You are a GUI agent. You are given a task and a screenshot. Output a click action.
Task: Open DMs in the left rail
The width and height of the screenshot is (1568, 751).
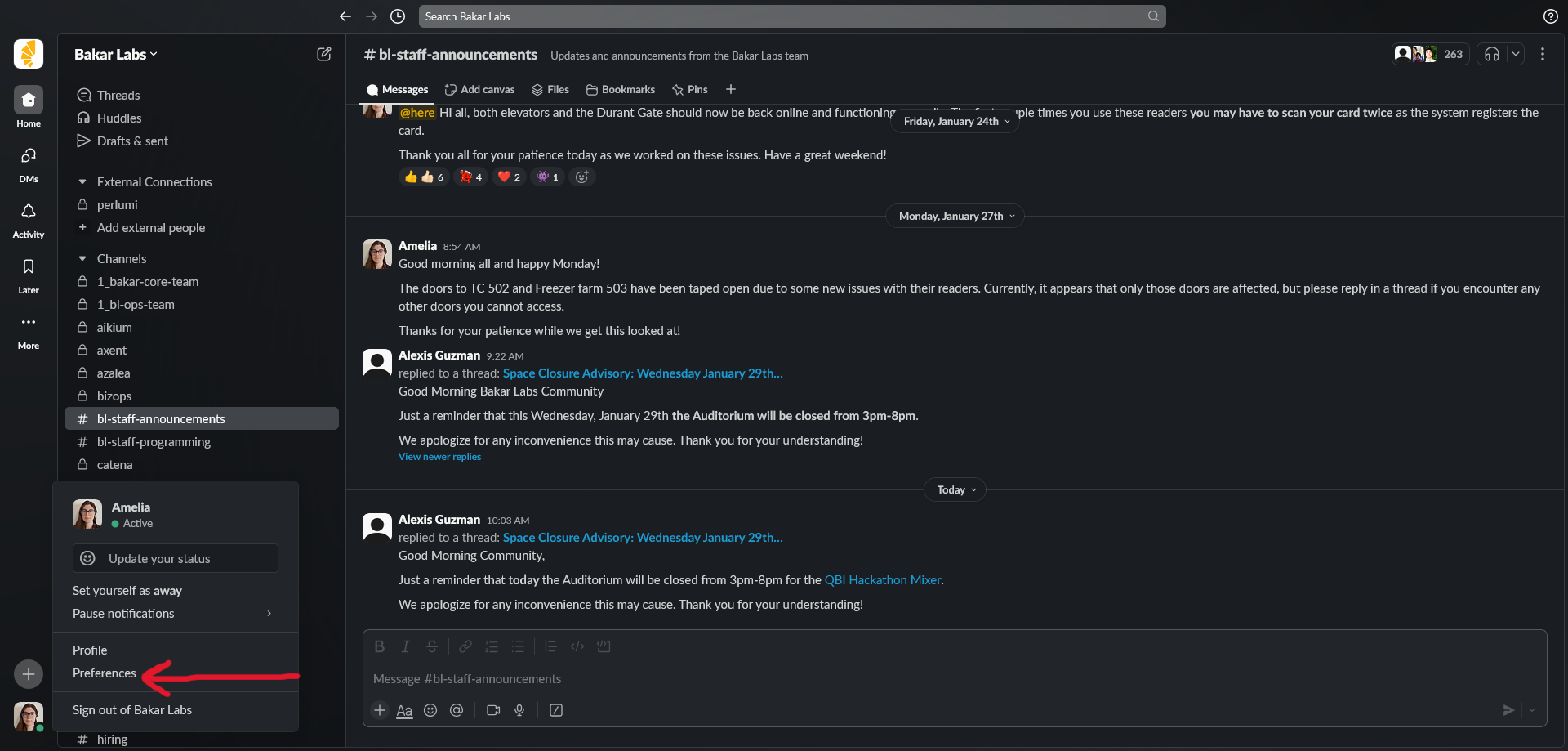[x=29, y=163]
